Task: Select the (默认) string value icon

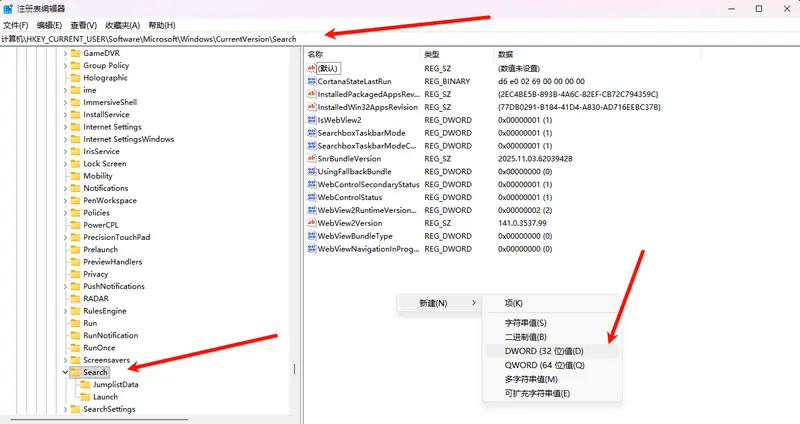Action: (x=312, y=68)
